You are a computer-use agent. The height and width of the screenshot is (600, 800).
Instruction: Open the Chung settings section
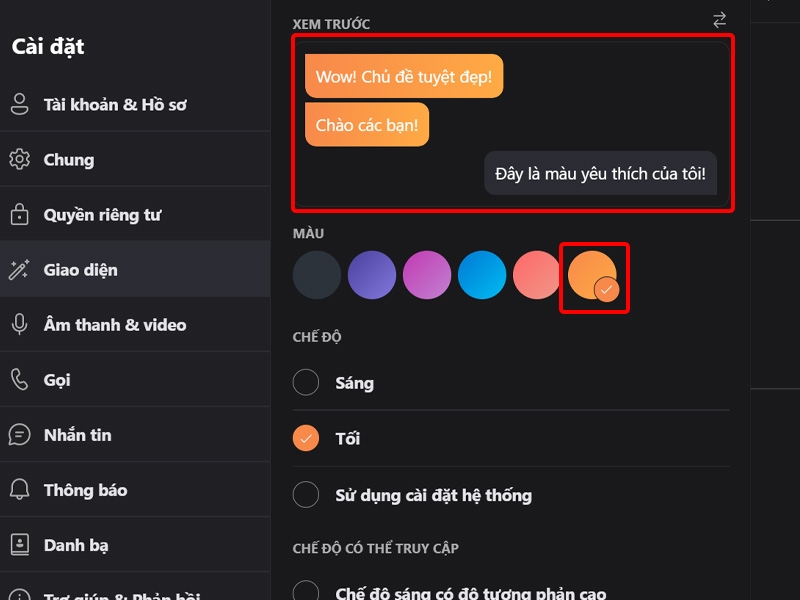(135, 159)
